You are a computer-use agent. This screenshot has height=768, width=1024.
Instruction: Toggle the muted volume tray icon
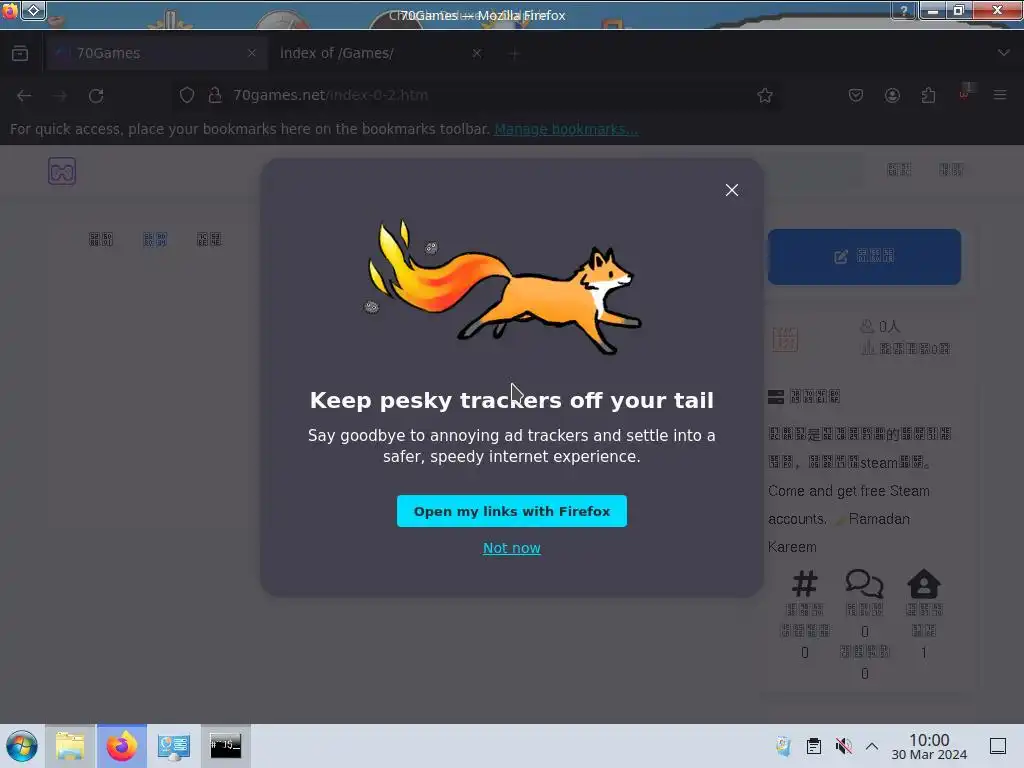[843, 746]
